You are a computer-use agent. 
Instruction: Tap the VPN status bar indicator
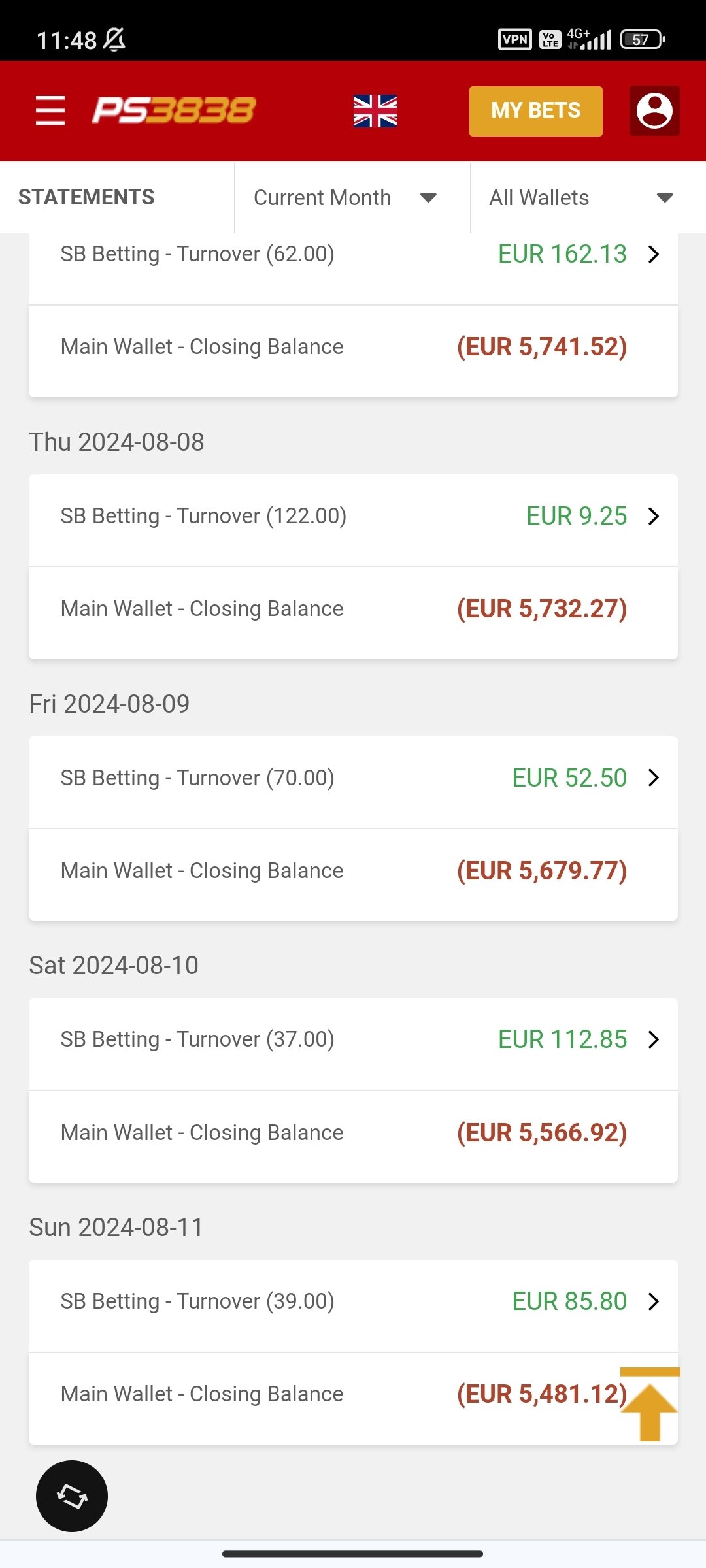pos(514,39)
